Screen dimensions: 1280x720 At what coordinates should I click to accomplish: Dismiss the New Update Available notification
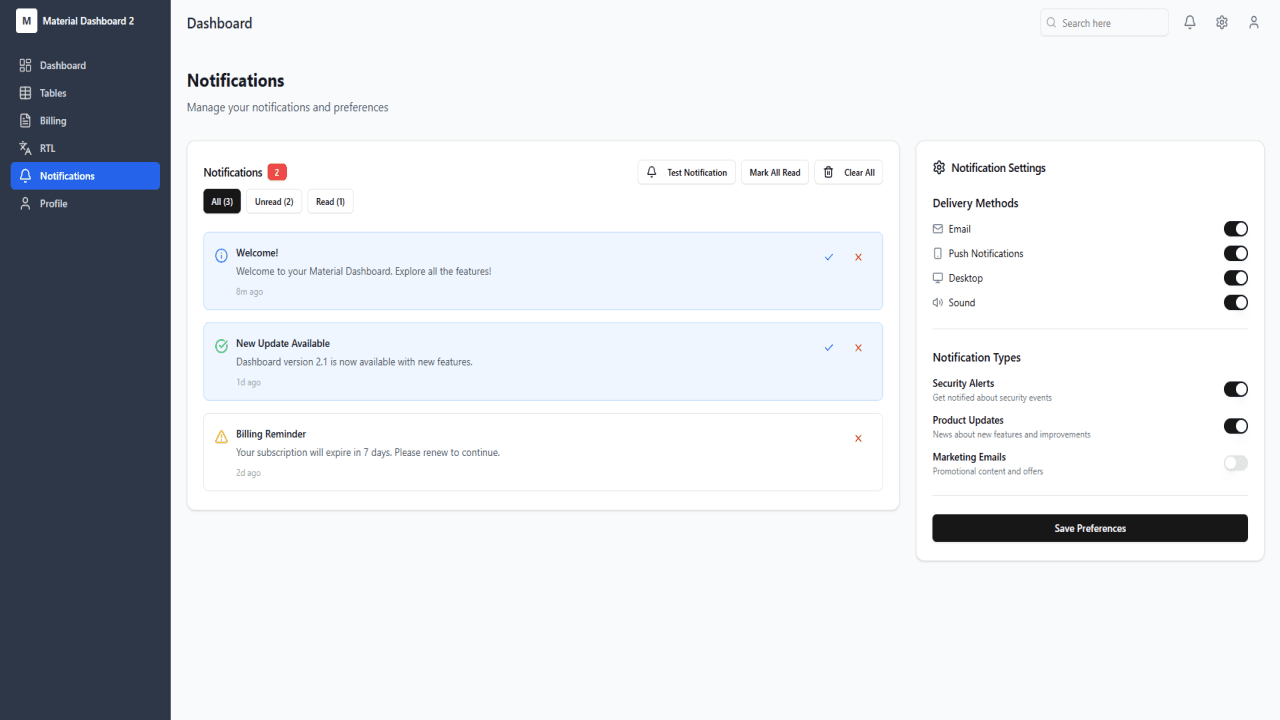coord(858,348)
